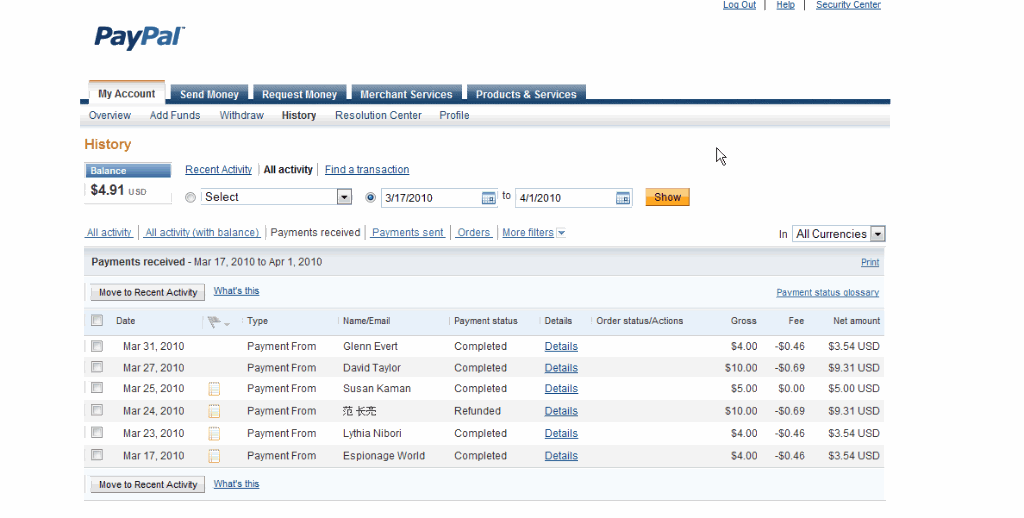Go to Resolution Center submenu item
Image resolution: width=1024 pixels, height=518 pixels.
tap(378, 115)
